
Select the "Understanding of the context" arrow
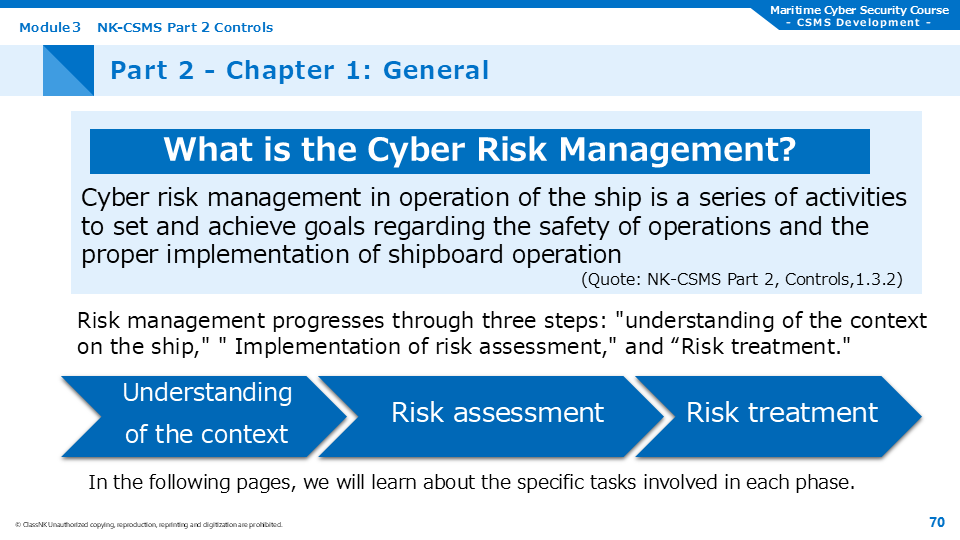[206, 414]
